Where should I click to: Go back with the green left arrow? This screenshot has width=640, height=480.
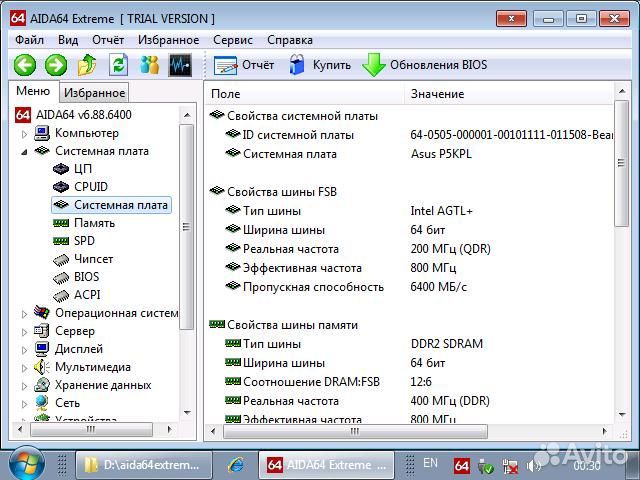coord(25,65)
